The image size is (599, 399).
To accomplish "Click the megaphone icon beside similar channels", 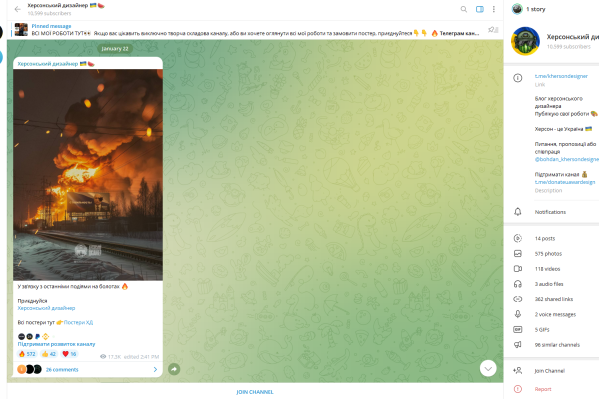I will pos(518,345).
